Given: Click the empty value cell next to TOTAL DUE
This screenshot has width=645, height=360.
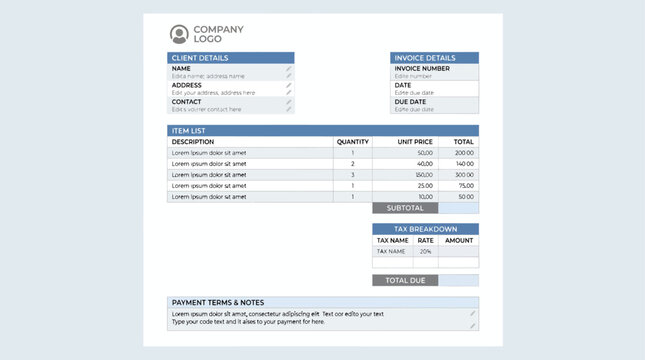Looking at the screenshot, I should (458, 280).
